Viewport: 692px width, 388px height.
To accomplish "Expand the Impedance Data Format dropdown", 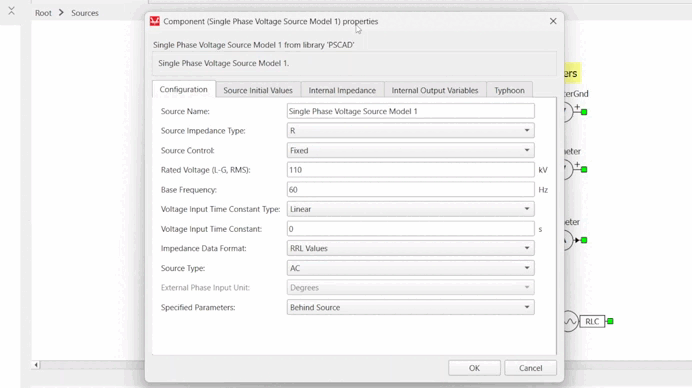I will (410, 249).
